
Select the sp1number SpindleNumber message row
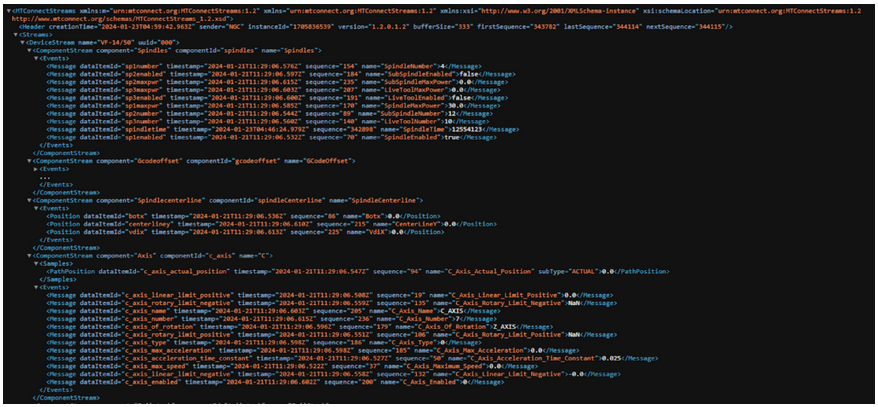coord(263,66)
